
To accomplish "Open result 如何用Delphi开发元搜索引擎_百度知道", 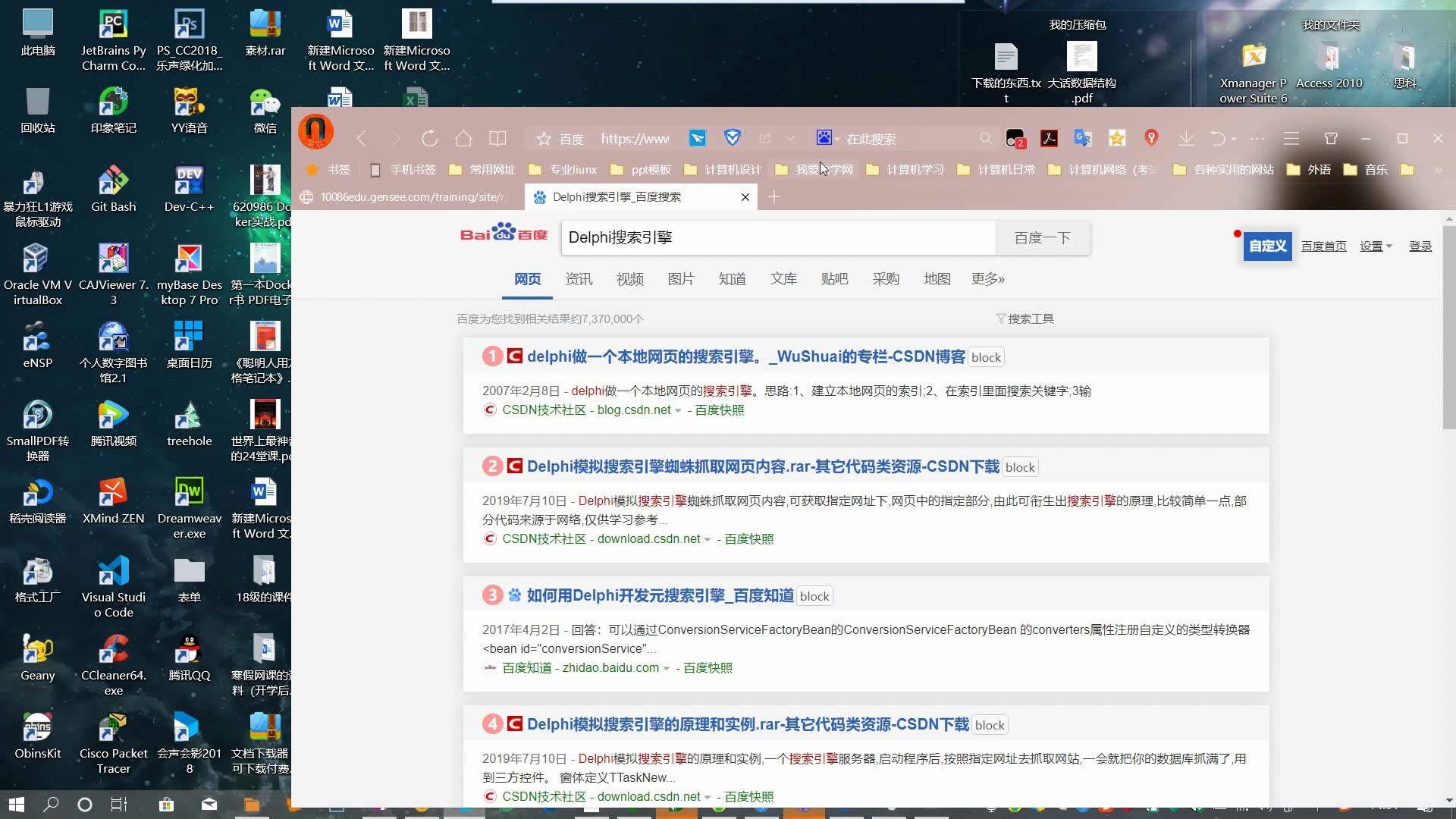I will click(661, 596).
